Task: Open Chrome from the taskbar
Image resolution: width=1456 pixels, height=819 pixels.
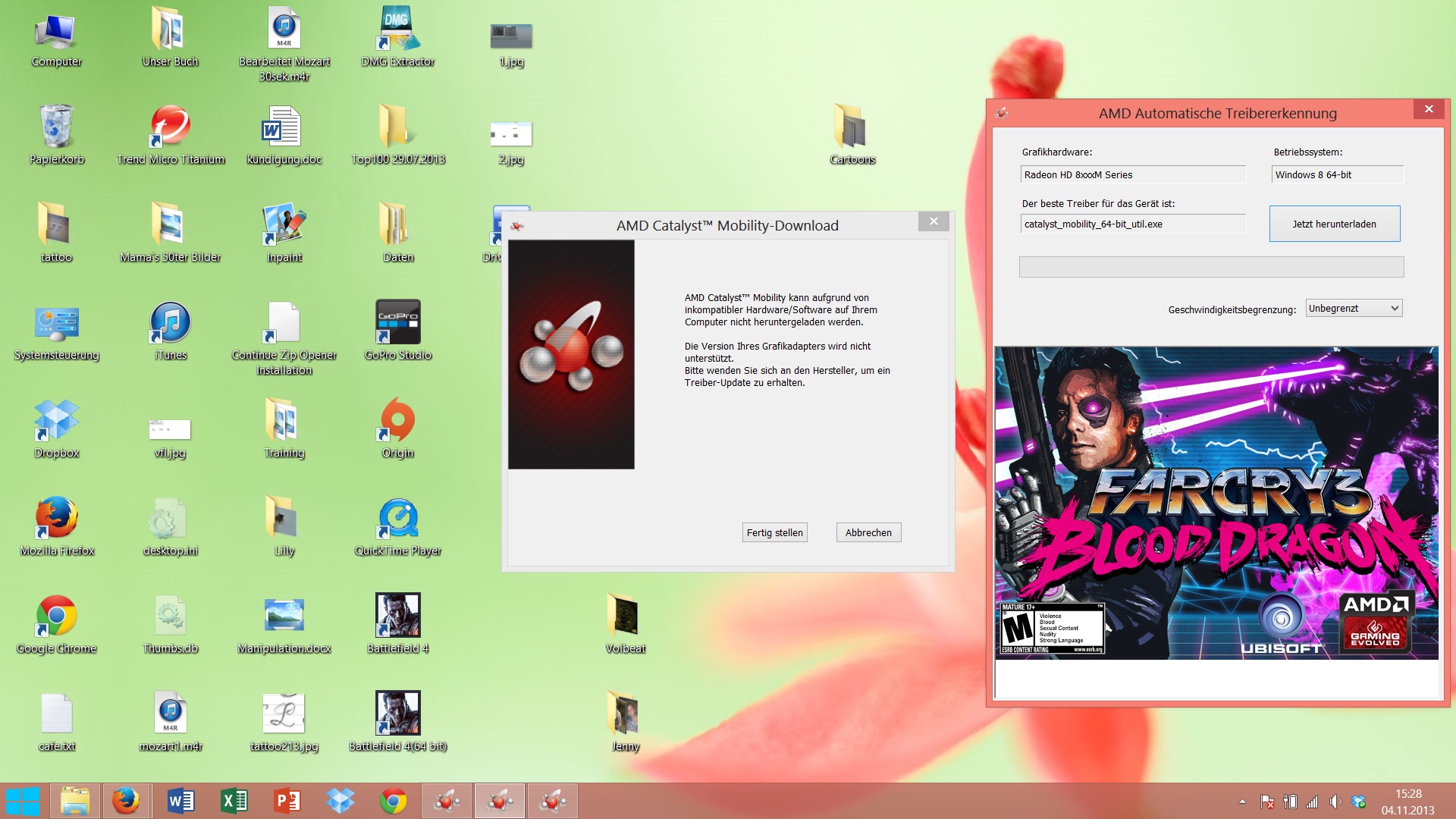Action: pyautogui.click(x=393, y=801)
